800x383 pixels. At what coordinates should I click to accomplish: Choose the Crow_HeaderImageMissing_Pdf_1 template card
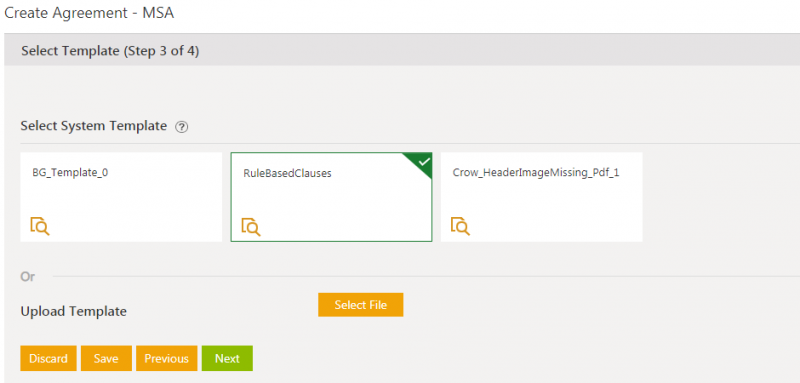click(x=541, y=197)
